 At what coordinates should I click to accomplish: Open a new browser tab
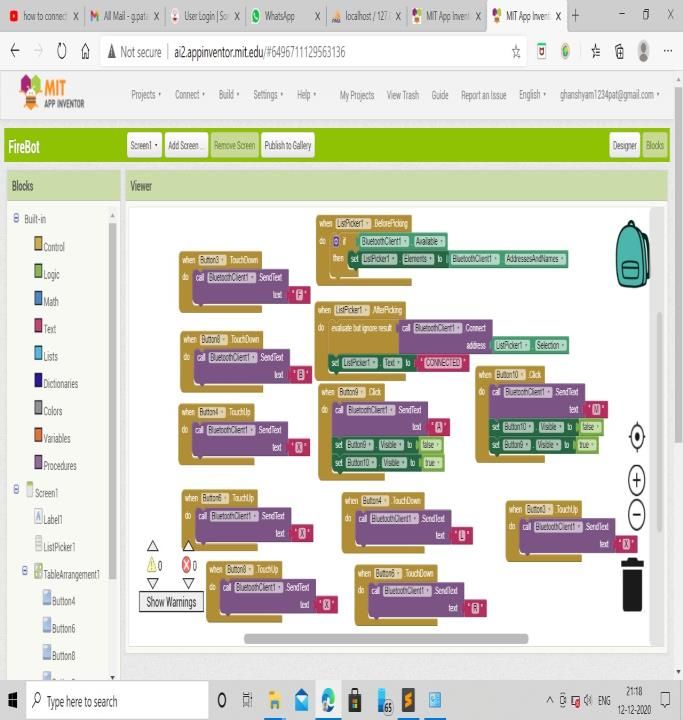(575, 16)
